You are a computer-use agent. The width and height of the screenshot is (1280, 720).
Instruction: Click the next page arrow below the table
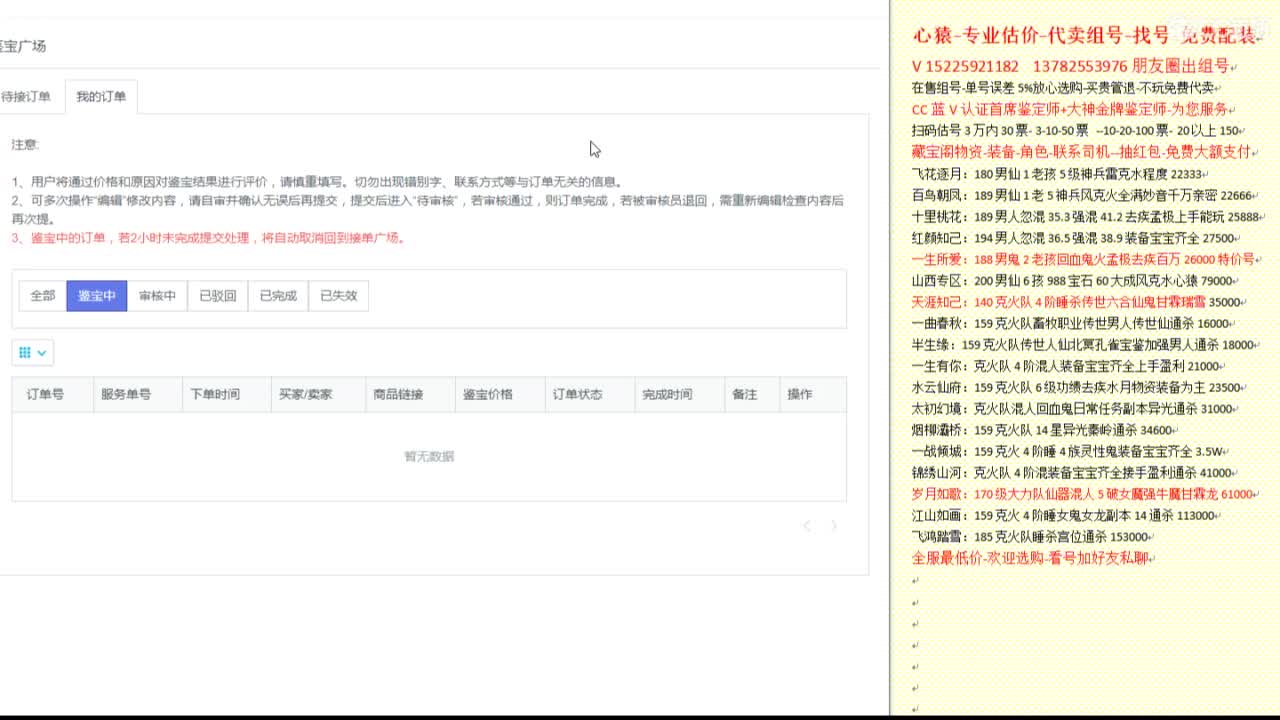coord(833,525)
